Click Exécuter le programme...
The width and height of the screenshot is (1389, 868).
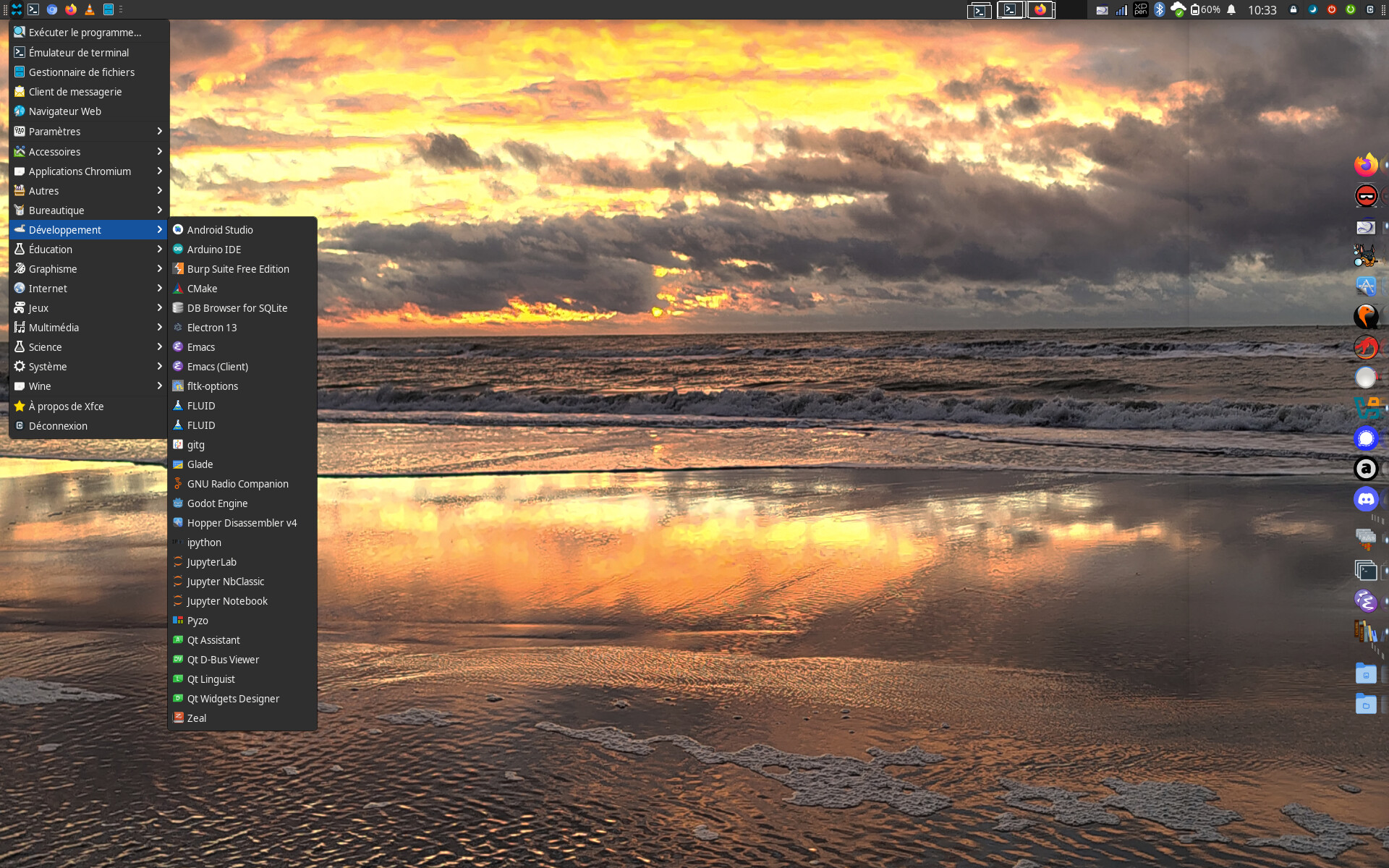coord(85,32)
